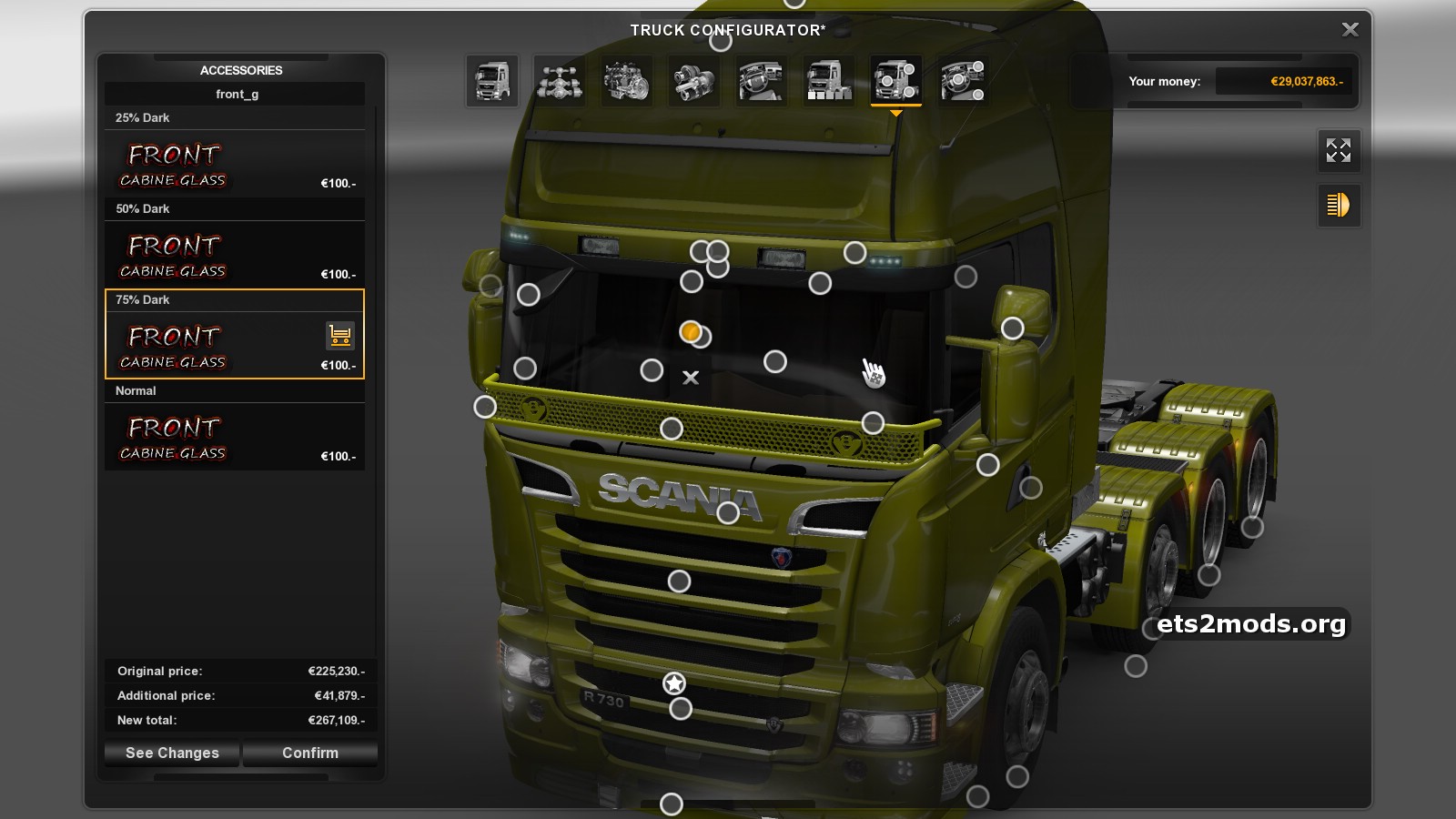Select the accessory node on upper grille slats
Image resolution: width=1456 pixels, height=819 pixels.
coord(679,581)
